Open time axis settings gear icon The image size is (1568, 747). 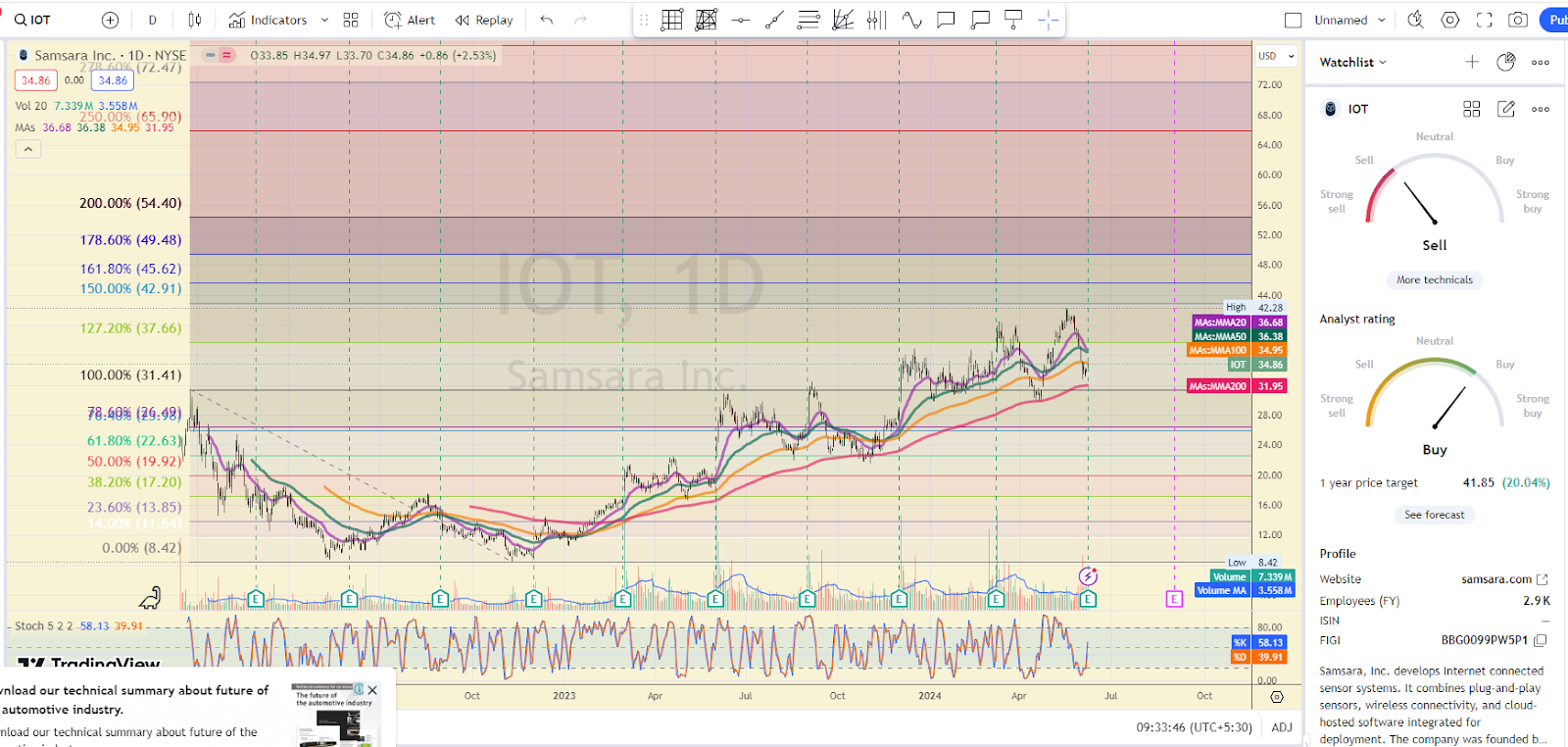(x=1277, y=697)
